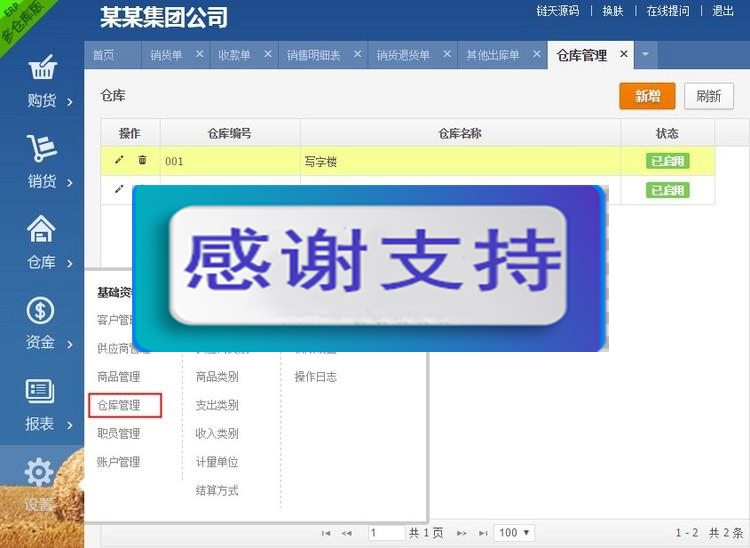Open 商品类别 in settings menu
750x548 pixels.
click(217, 377)
